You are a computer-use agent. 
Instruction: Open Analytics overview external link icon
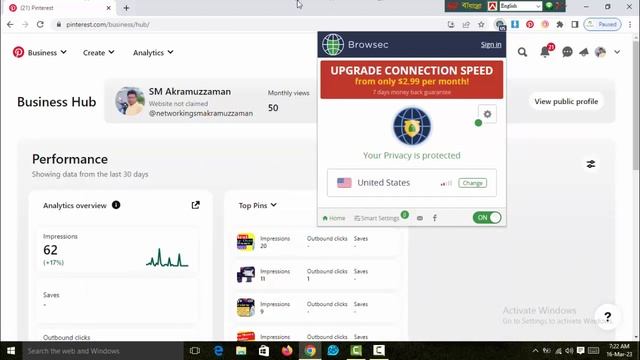tap(196, 205)
